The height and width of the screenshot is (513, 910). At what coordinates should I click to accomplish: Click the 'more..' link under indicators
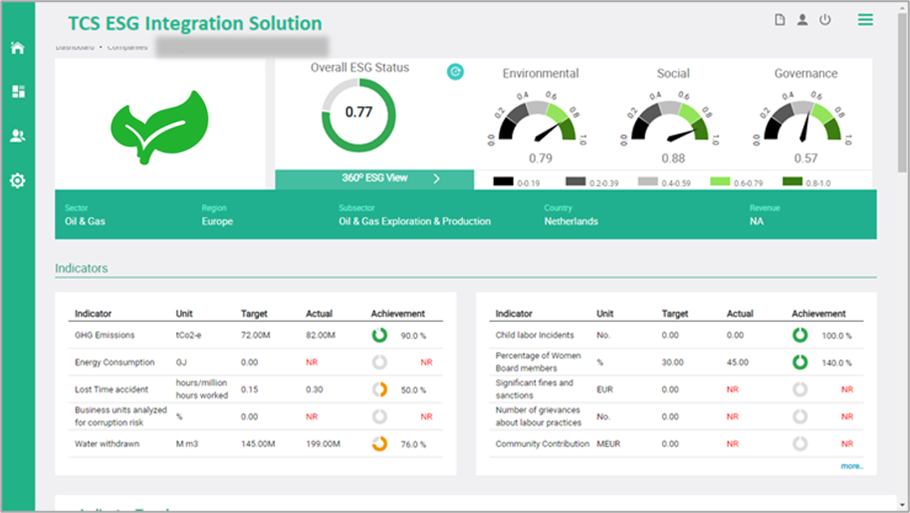tap(852, 466)
